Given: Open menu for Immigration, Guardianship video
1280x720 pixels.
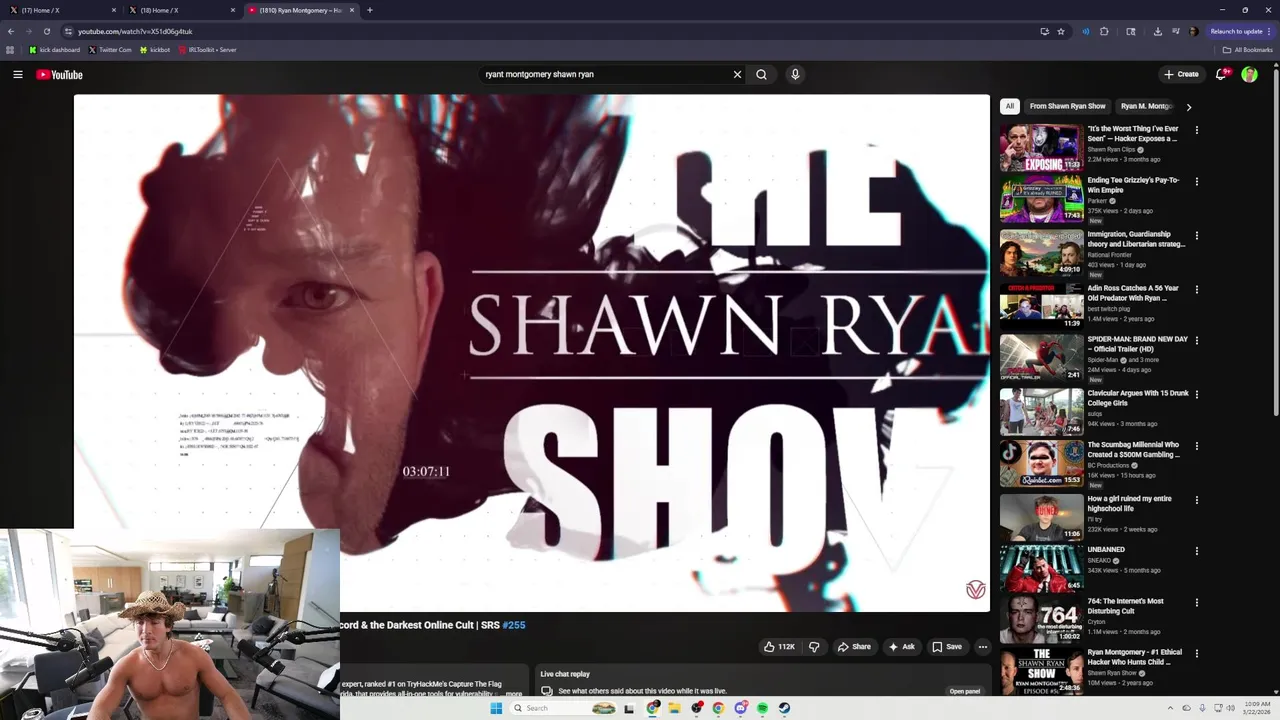Looking at the screenshot, I should click(1196, 235).
